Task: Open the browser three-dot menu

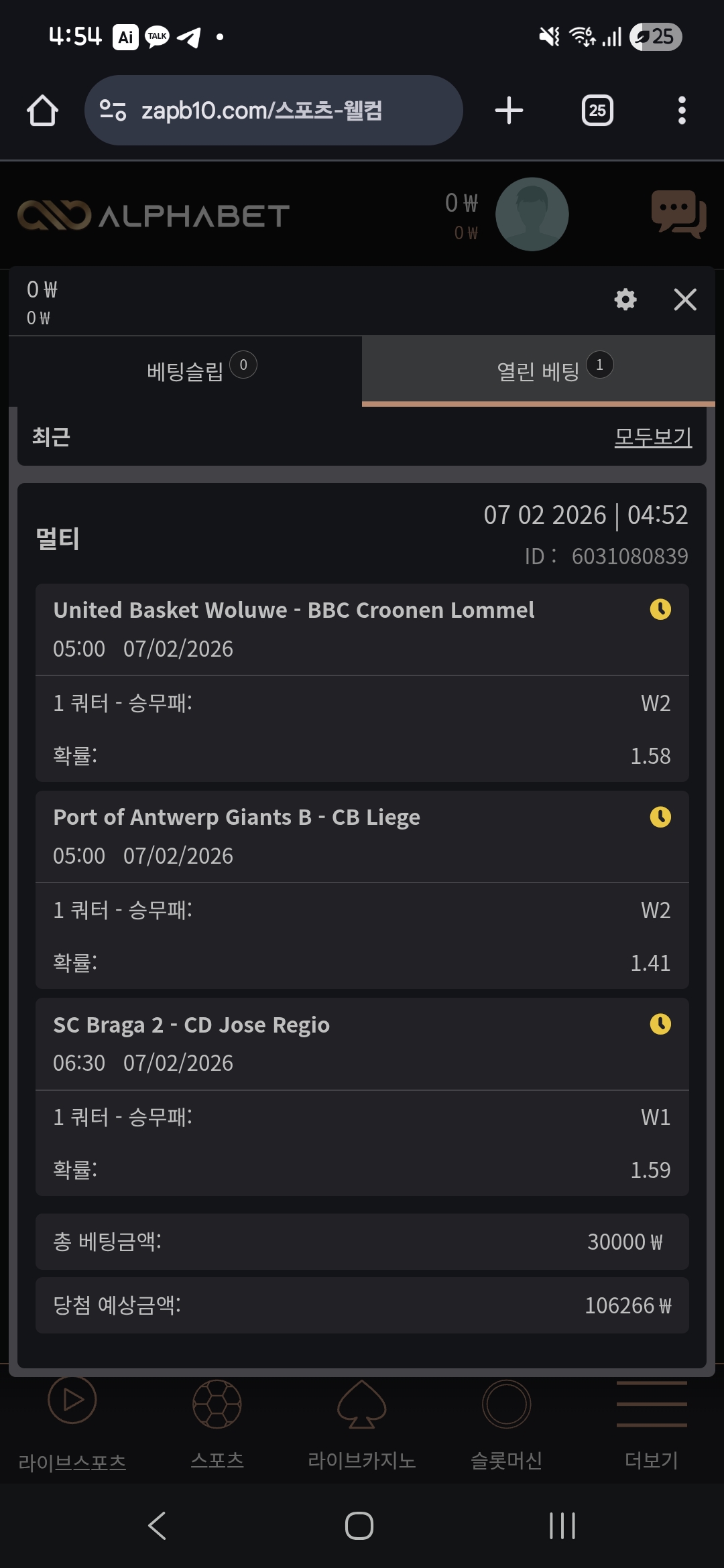Action: pyautogui.click(x=682, y=111)
